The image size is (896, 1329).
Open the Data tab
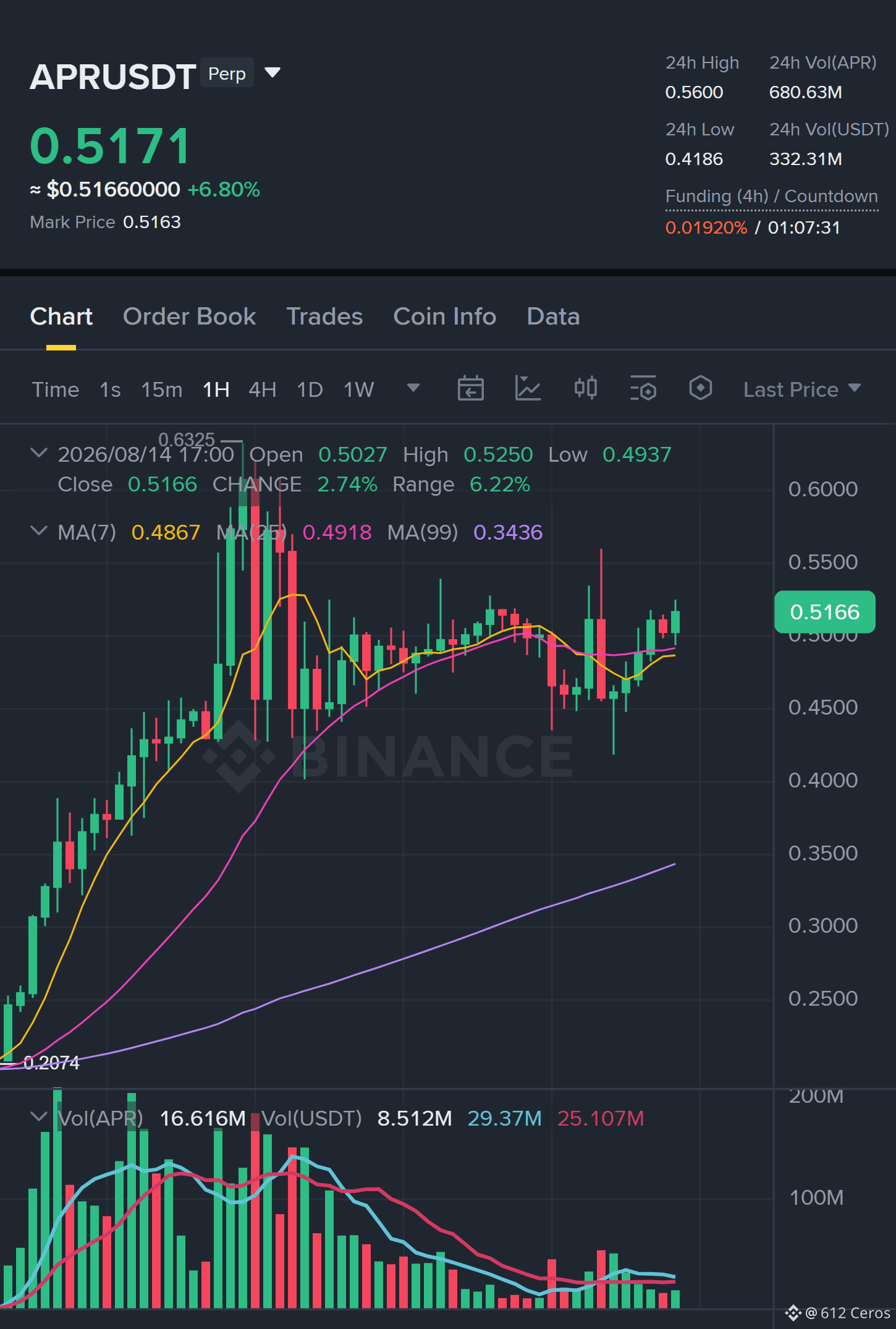point(553,316)
